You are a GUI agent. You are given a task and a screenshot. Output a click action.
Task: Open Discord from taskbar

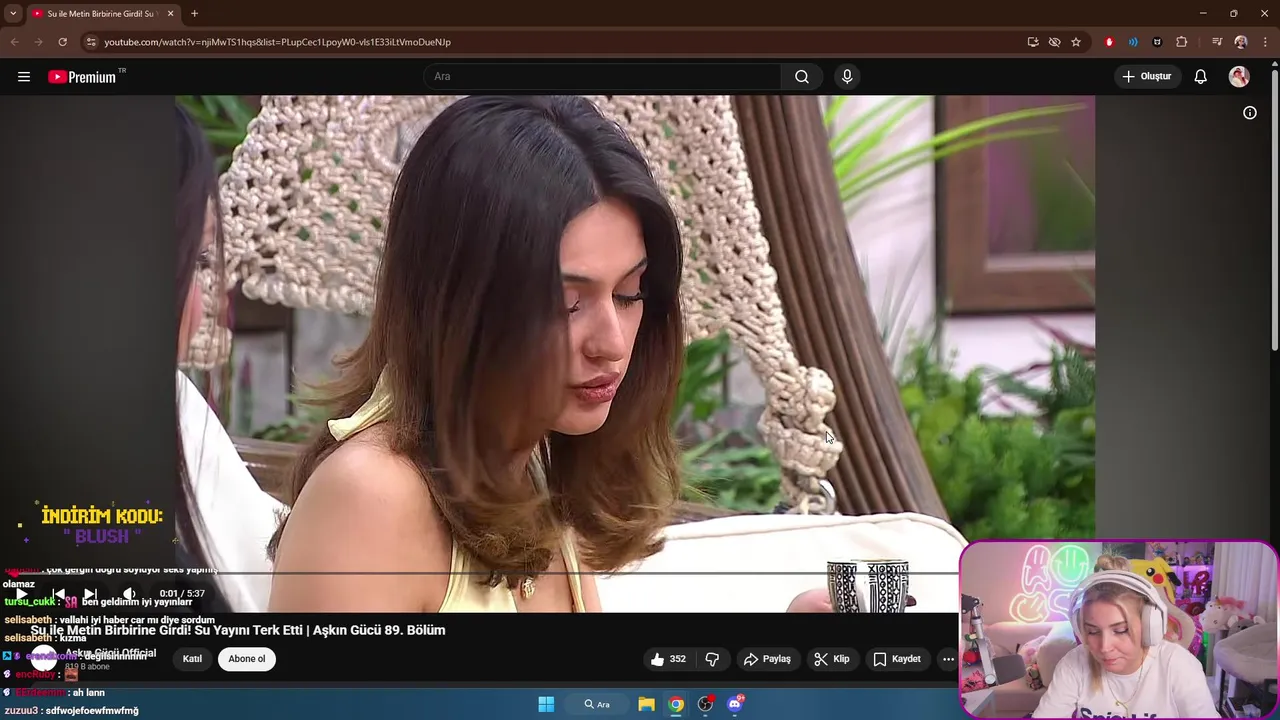735,704
